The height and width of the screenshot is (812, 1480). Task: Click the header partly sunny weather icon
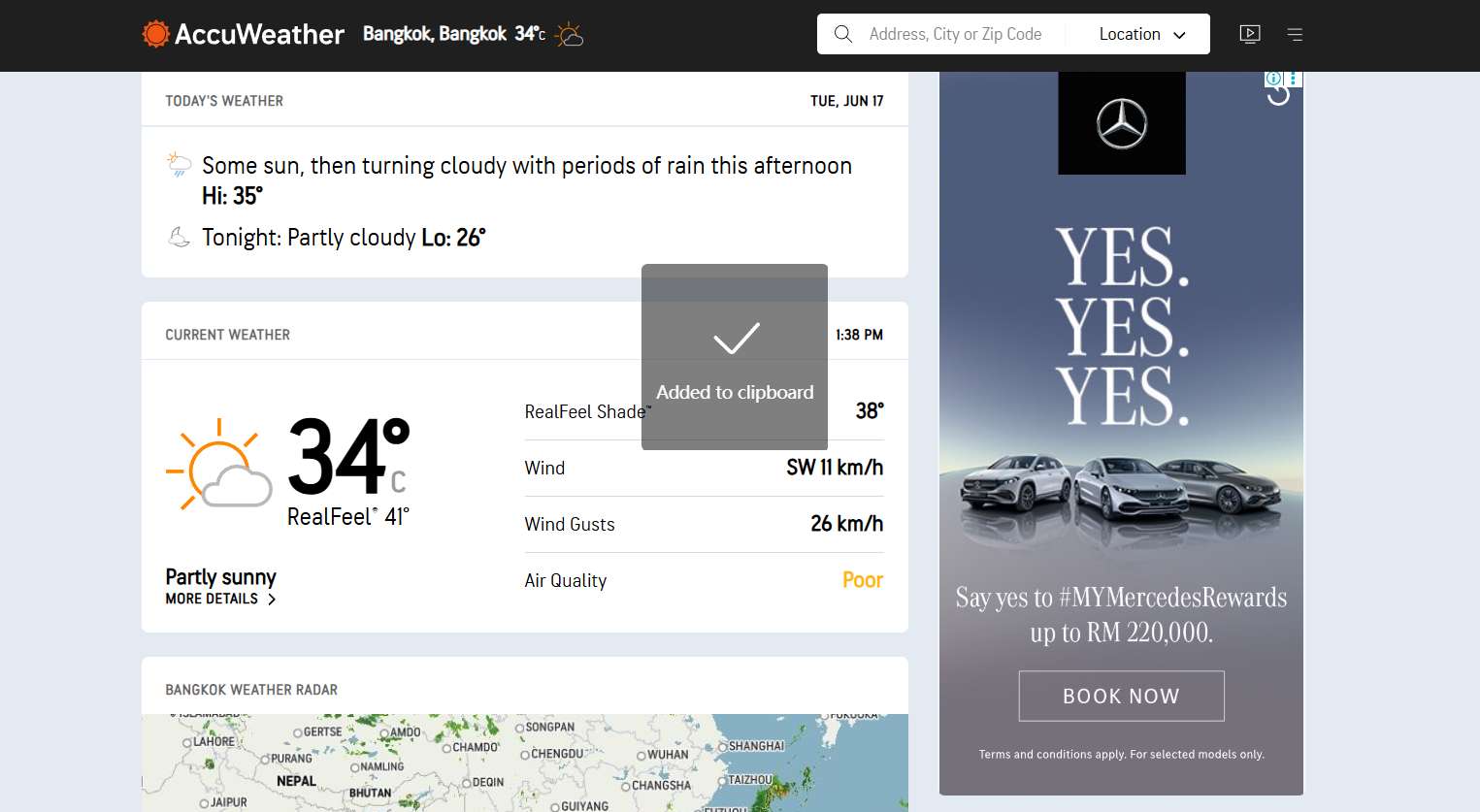570,35
